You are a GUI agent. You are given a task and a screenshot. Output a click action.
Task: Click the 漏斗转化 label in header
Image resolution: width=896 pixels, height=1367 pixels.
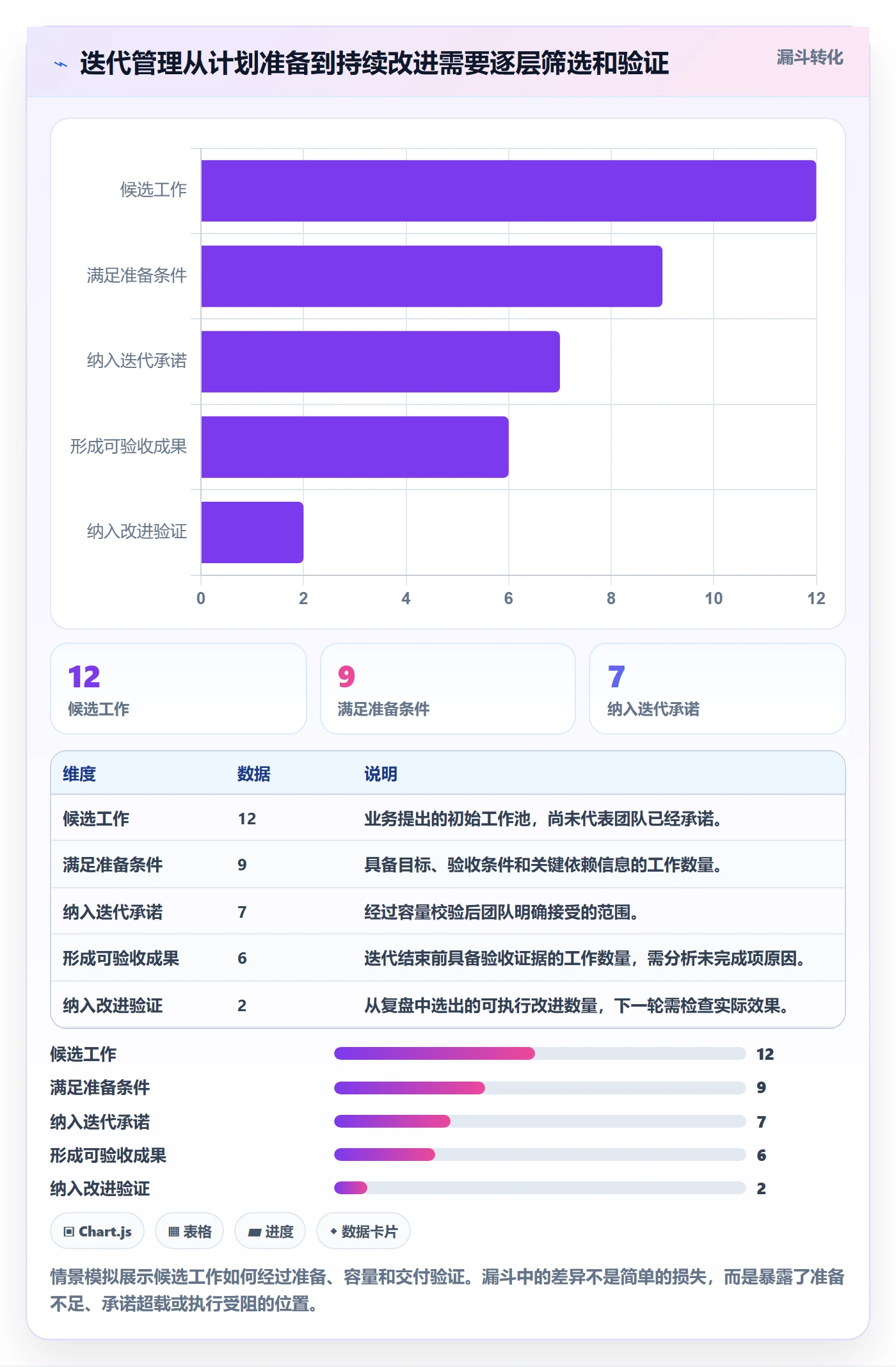coord(810,58)
